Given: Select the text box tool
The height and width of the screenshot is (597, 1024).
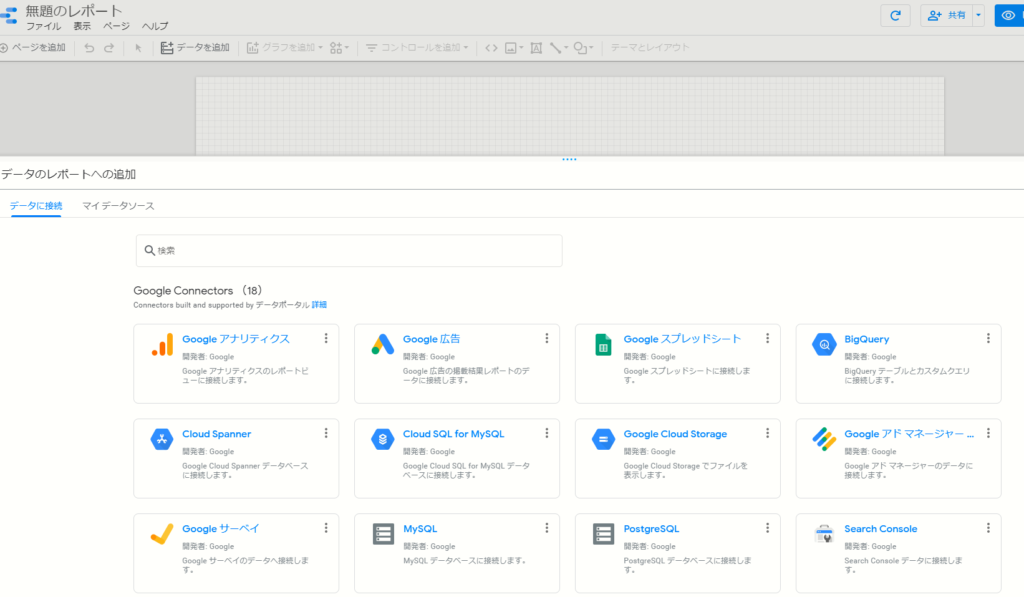Looking at the screenshot, I should (536, 48).
